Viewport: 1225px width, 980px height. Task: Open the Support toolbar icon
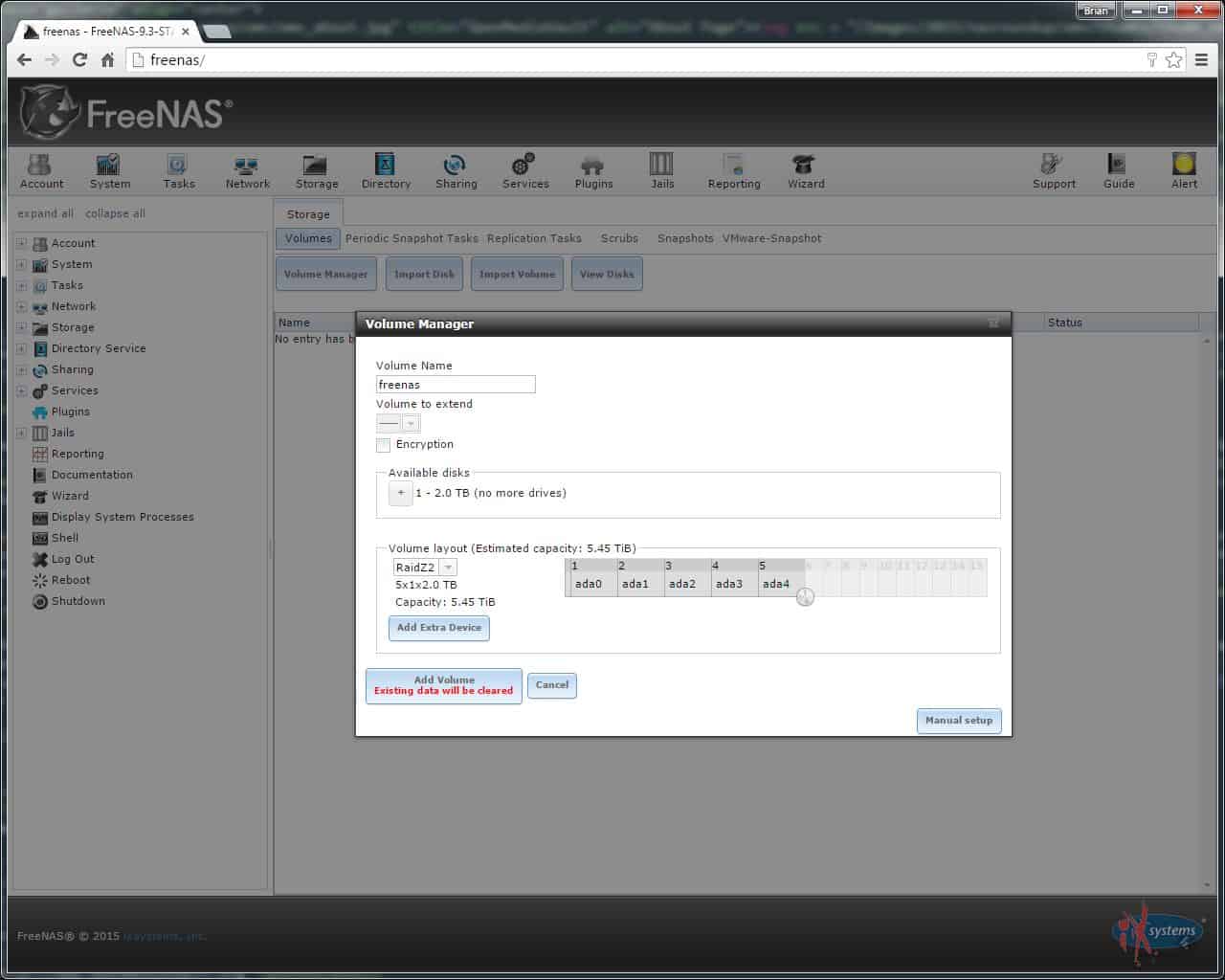coord(1054,171)
